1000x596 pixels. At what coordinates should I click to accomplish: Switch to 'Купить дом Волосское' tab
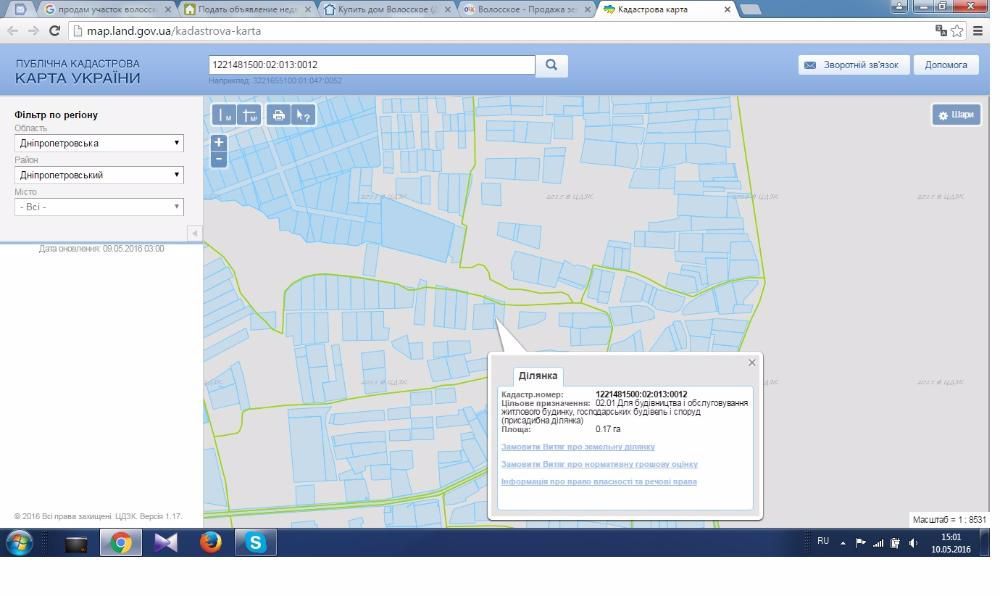[387, 10]
